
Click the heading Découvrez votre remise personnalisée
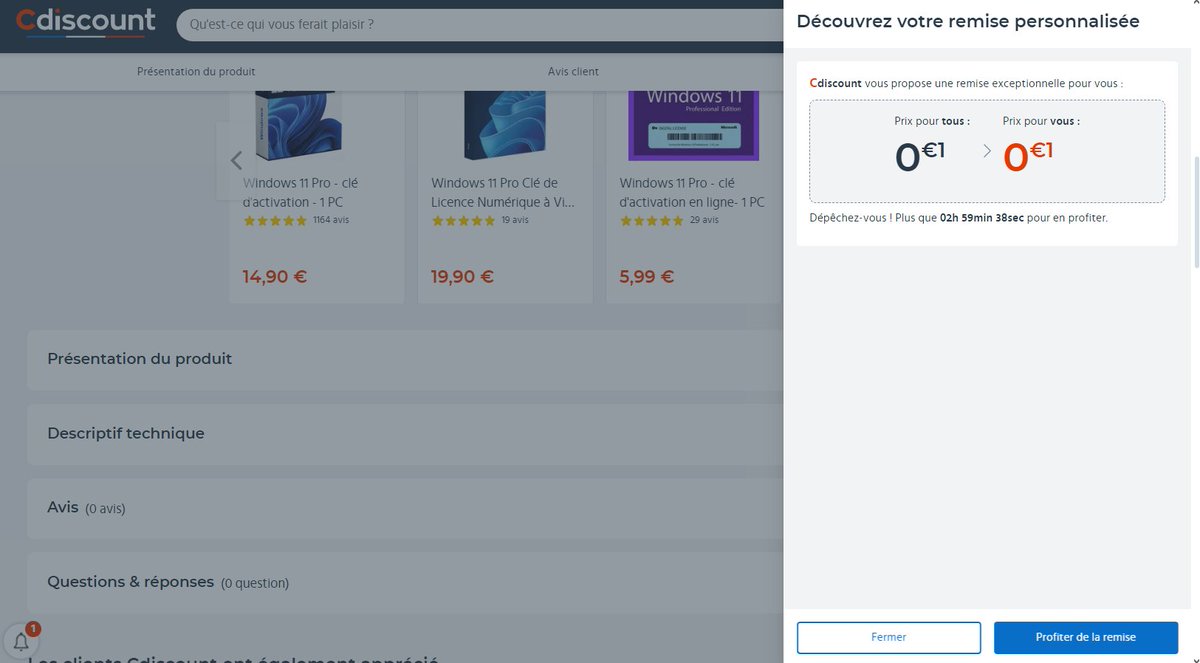(968, 21)
